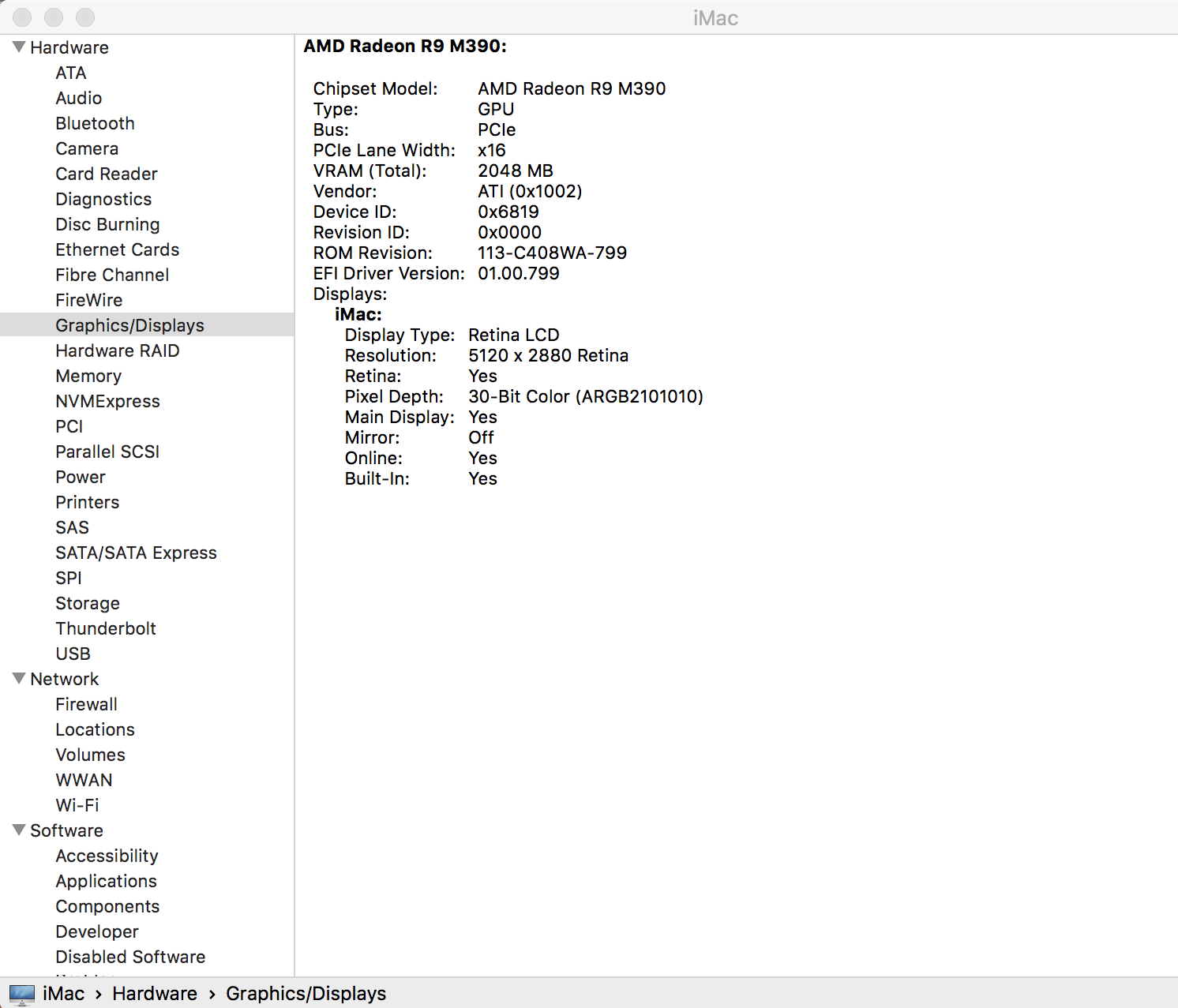
Task: Select Applications under Software
Action: pos(107,881)
